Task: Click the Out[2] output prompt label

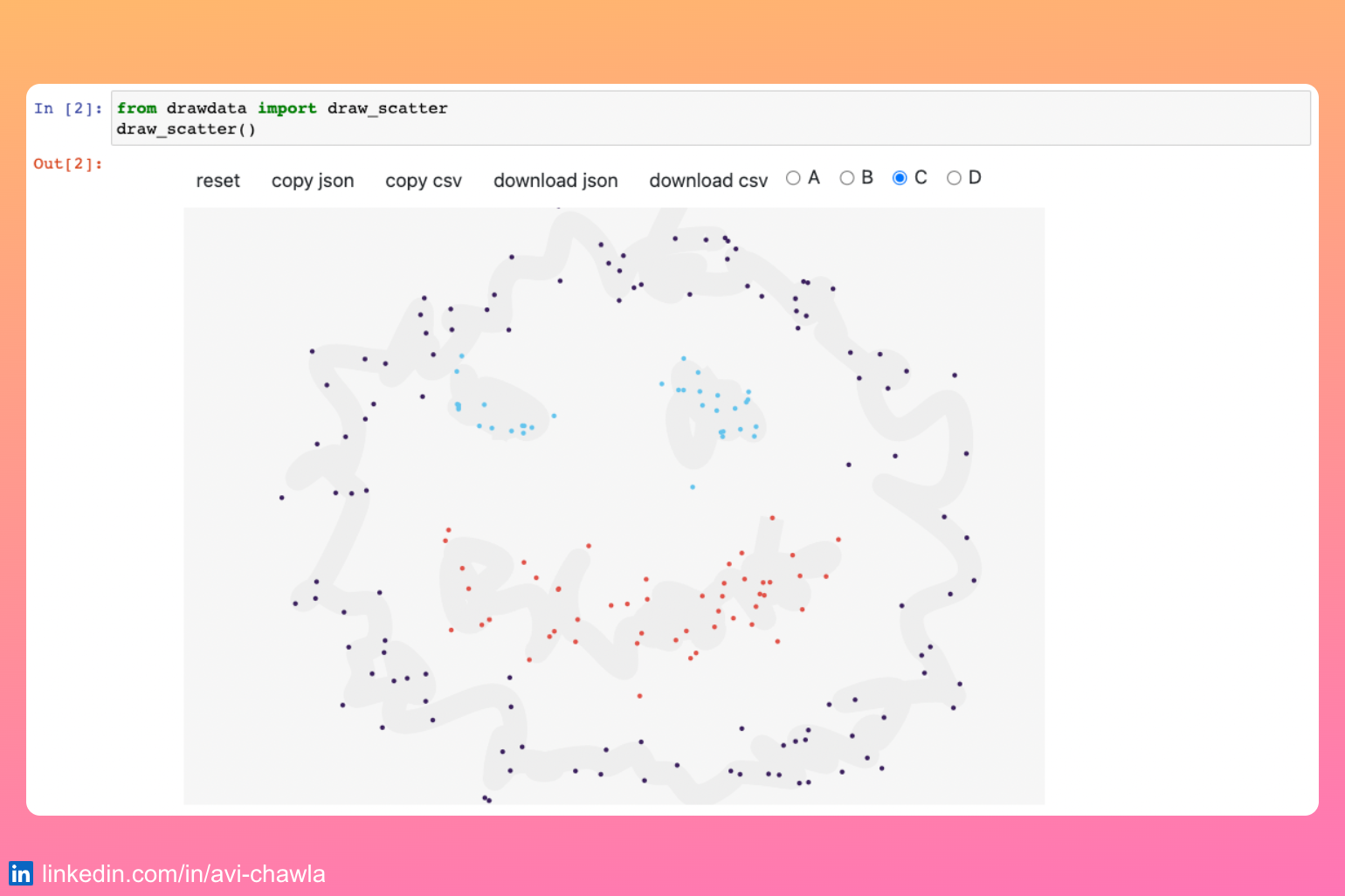Action: click(x=67, y=163)
